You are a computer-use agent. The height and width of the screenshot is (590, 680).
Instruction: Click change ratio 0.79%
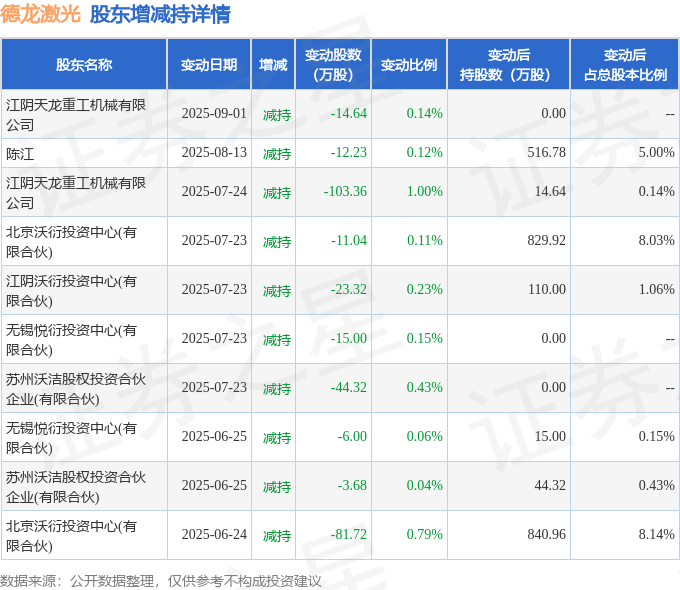[x=425, y=535]
